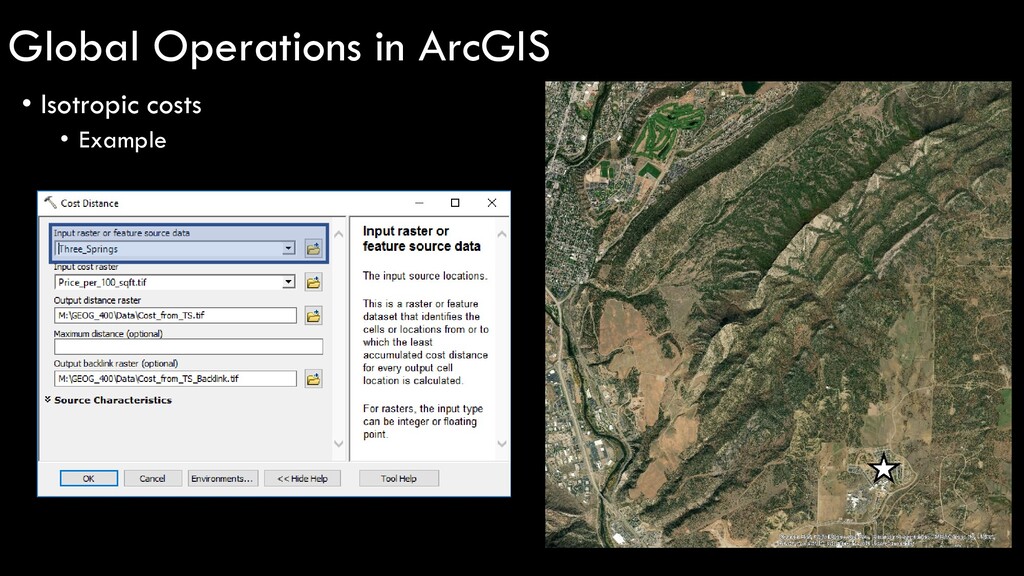This screenshot has height=576, width=1024.
Task: Click the 'Isotropic costs' bullet text
Action: [121, 105]
